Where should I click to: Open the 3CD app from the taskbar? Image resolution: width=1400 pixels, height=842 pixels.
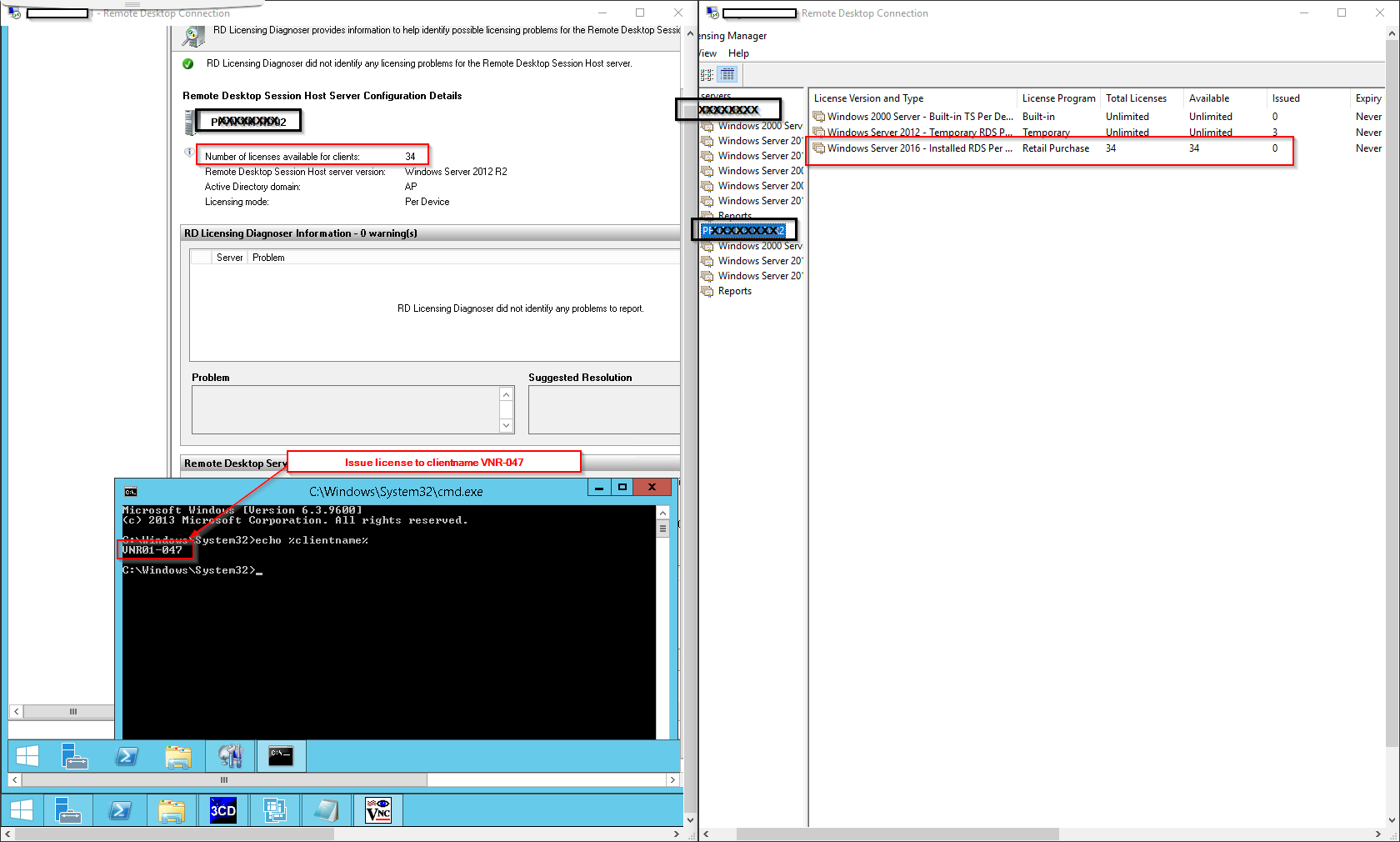[222, 810]
